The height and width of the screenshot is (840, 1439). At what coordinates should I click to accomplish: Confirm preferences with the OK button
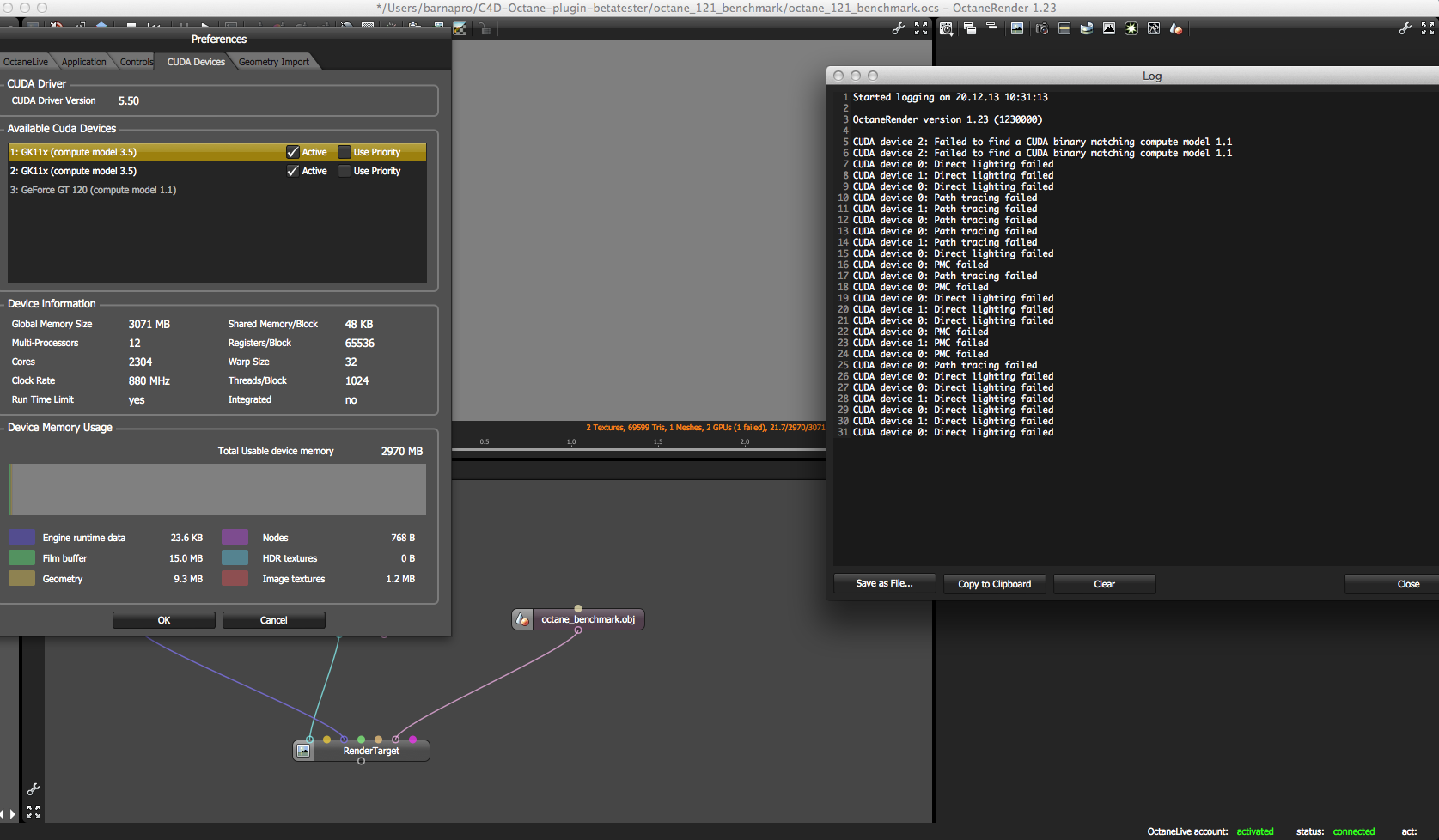point(164,620)
